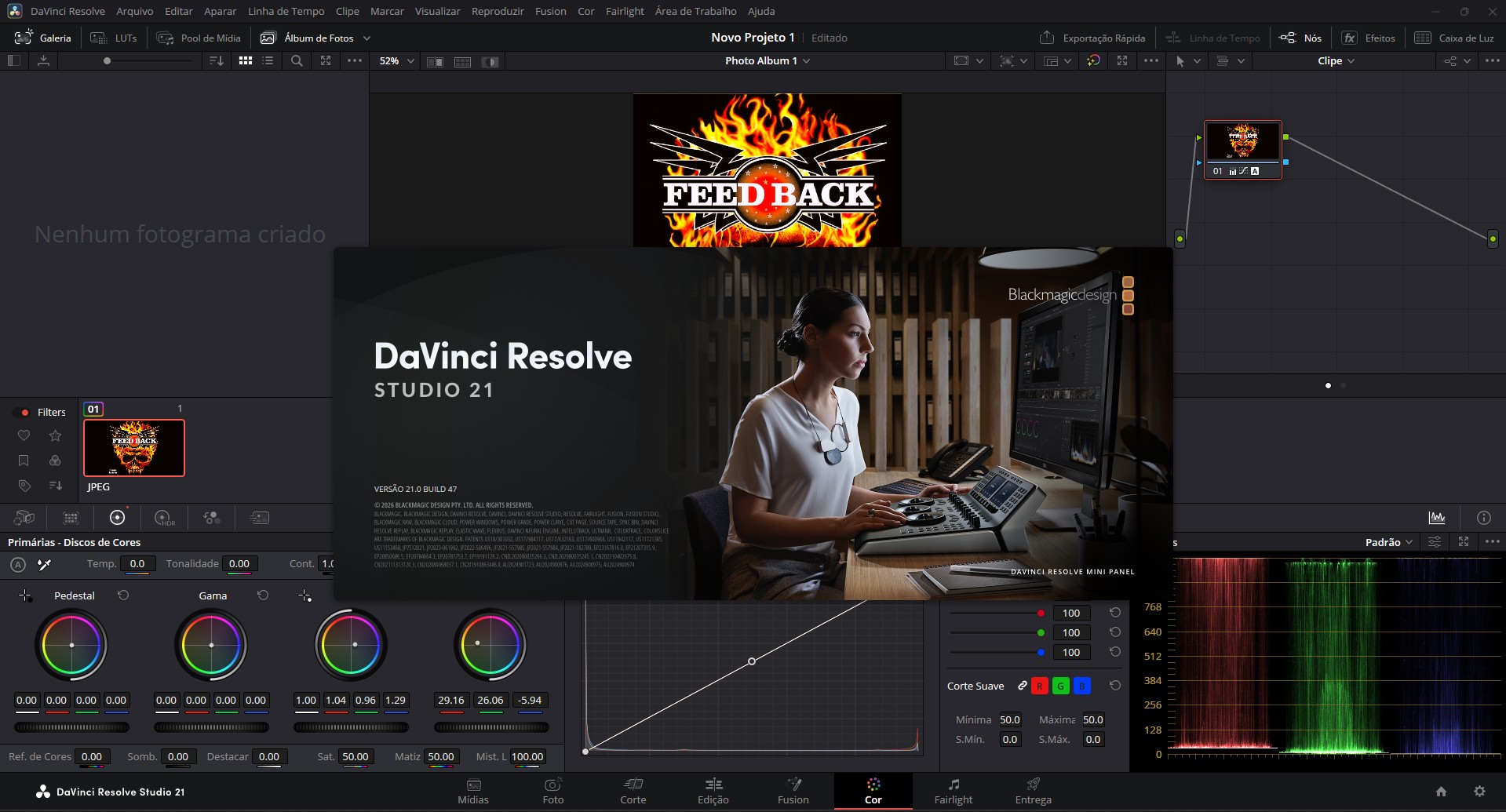Click the grab still download icon
The height and width of the screenshot is (812, 1506).
43,60
